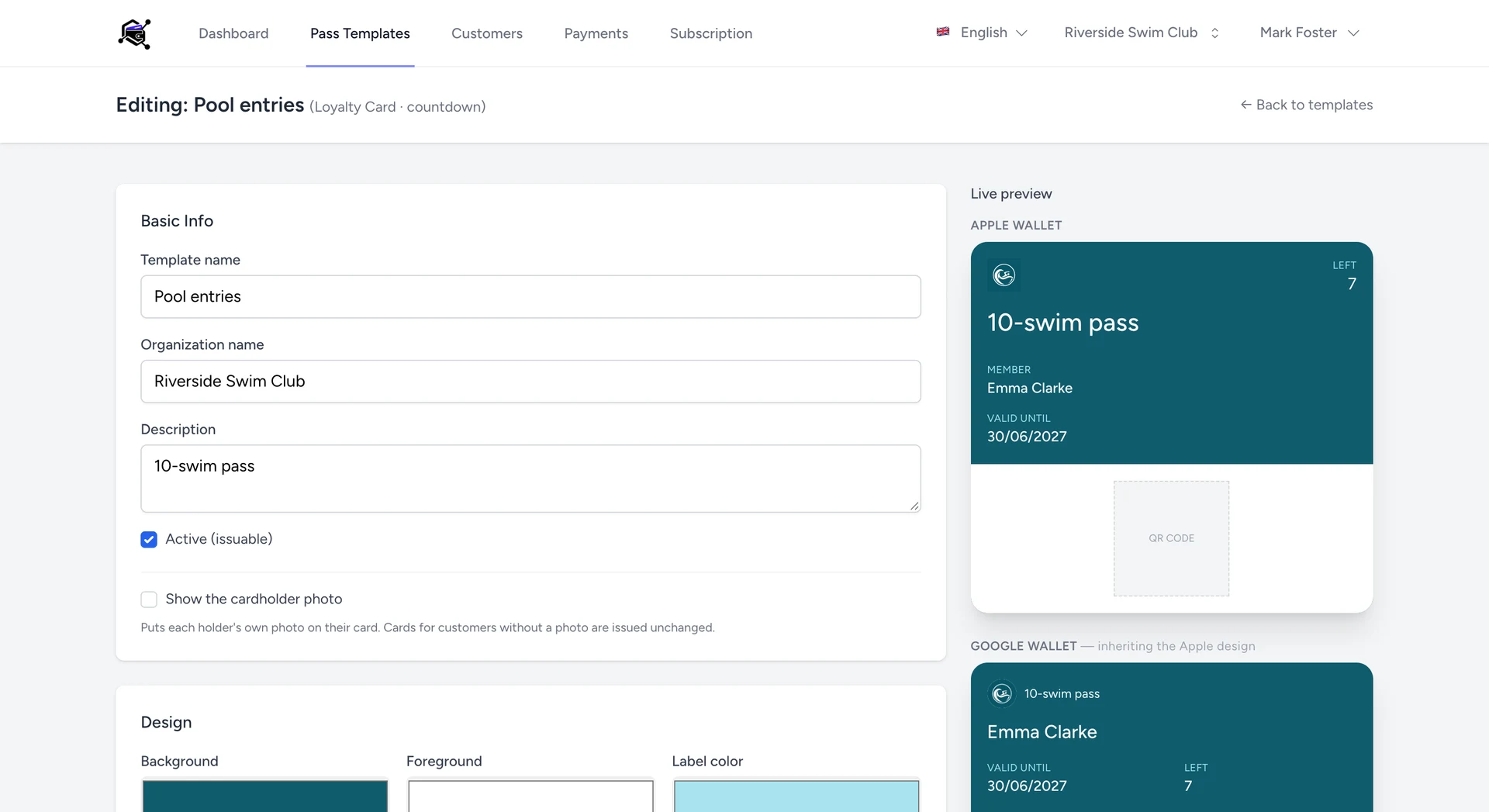Choose the Label color swatch

(796, 796)
